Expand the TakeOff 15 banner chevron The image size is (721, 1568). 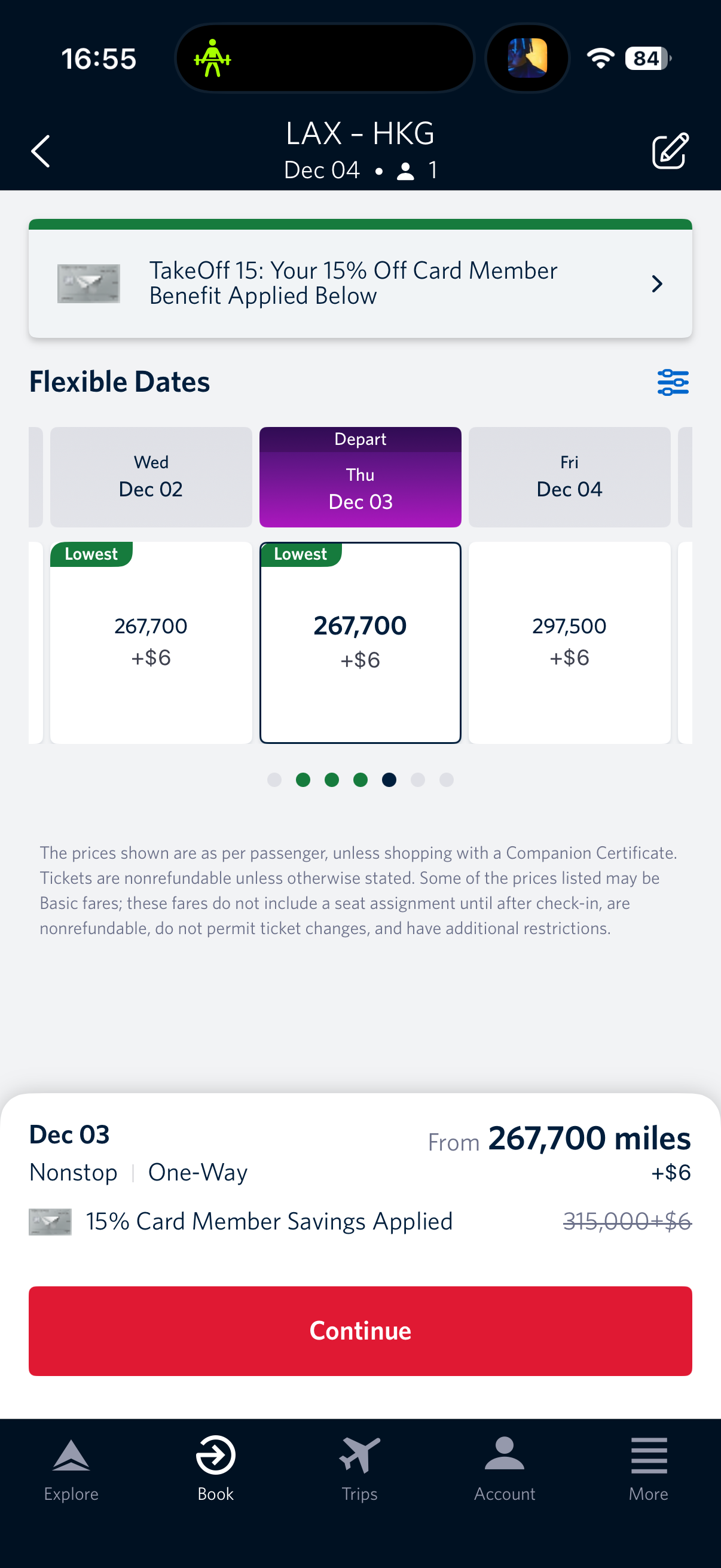[657, 283]
